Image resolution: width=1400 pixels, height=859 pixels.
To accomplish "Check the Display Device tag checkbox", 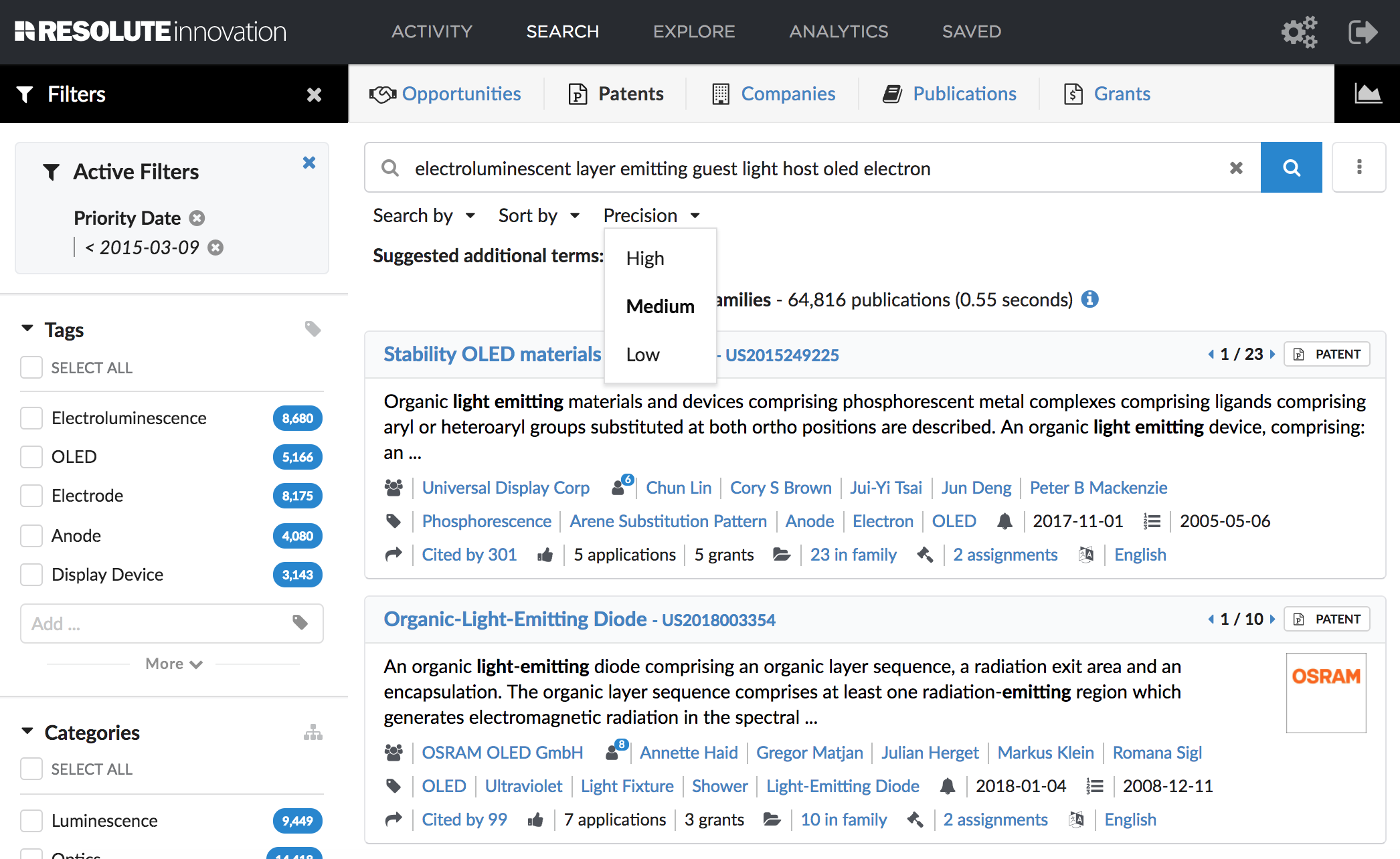I will click(x=31, y=575).
